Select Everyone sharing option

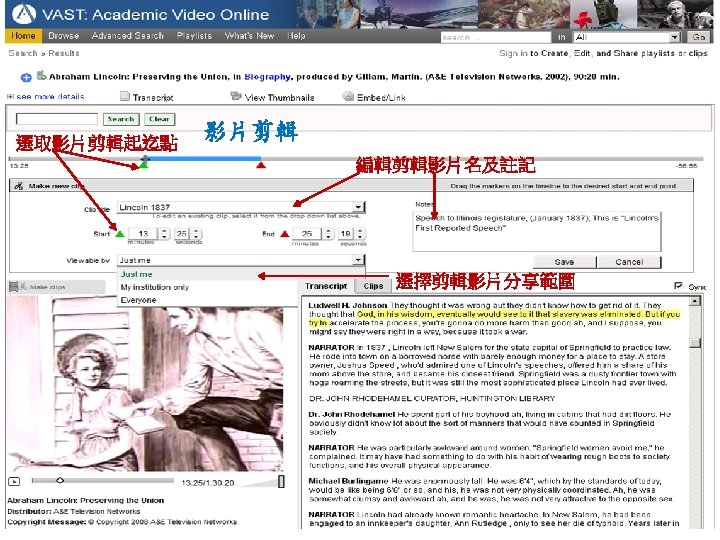click(138, 300)
